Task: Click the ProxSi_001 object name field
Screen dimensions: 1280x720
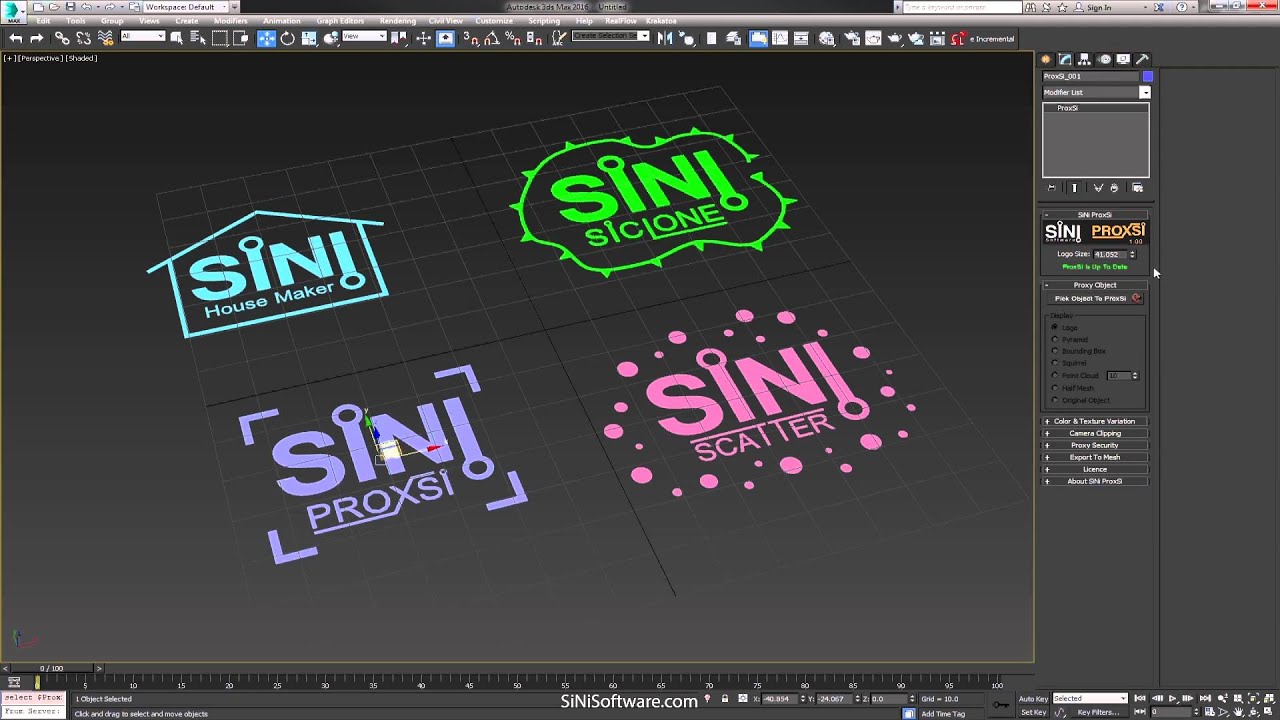Action: click(x=1091, y=76)
